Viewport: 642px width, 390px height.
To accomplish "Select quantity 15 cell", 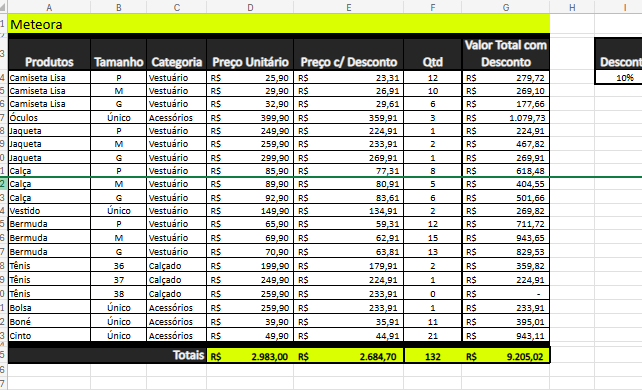I will click(x=433, y=238).
